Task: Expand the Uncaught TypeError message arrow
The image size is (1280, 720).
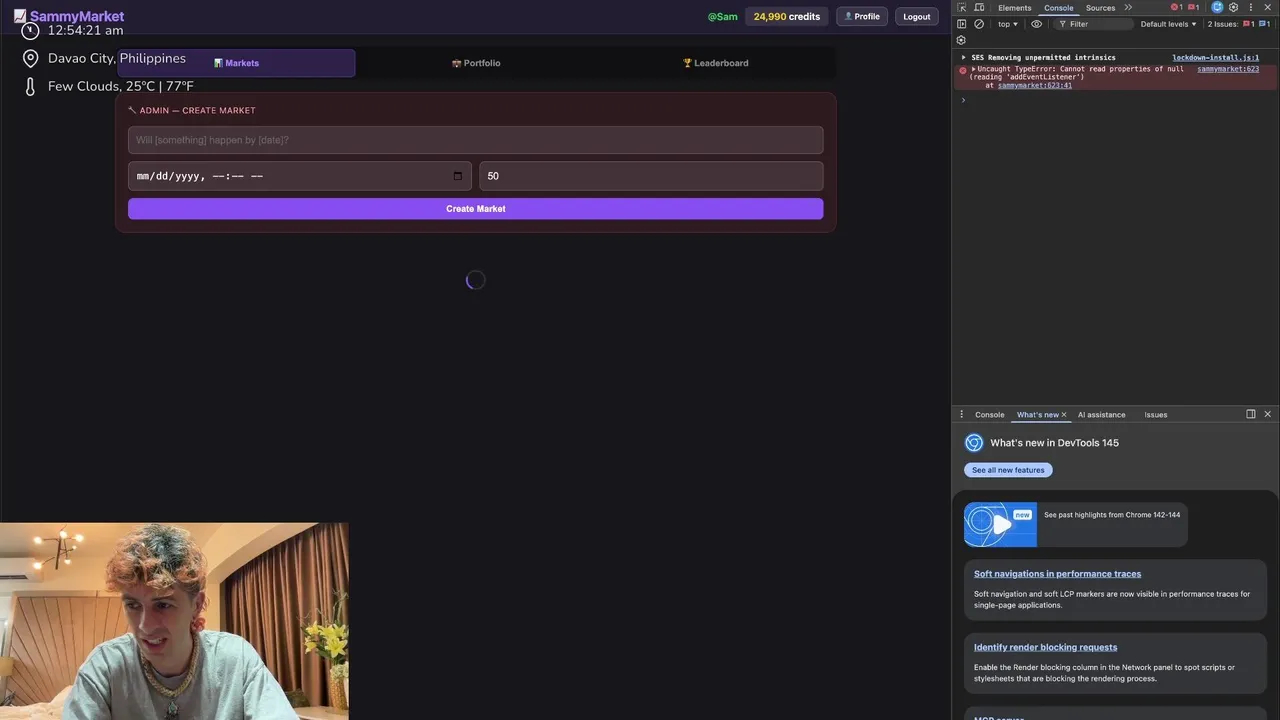Action: point(974,69)
